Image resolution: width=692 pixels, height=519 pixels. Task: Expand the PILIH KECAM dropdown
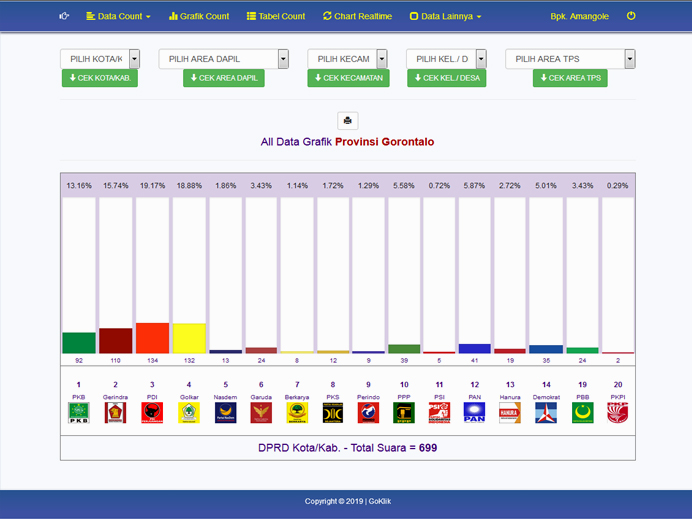point(346,59)
